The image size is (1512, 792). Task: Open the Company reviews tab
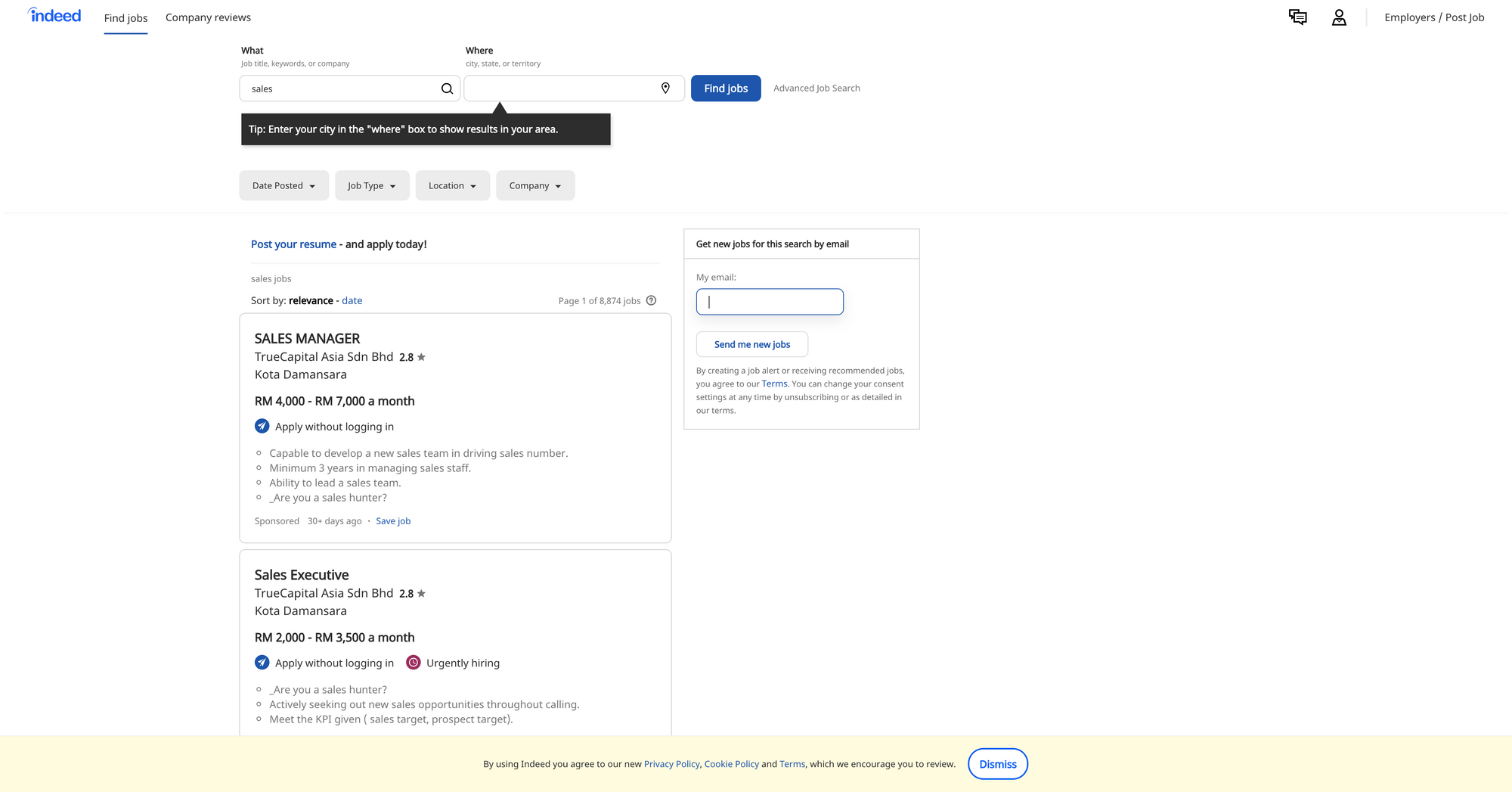pyautogui.click(x=208, y=17)
